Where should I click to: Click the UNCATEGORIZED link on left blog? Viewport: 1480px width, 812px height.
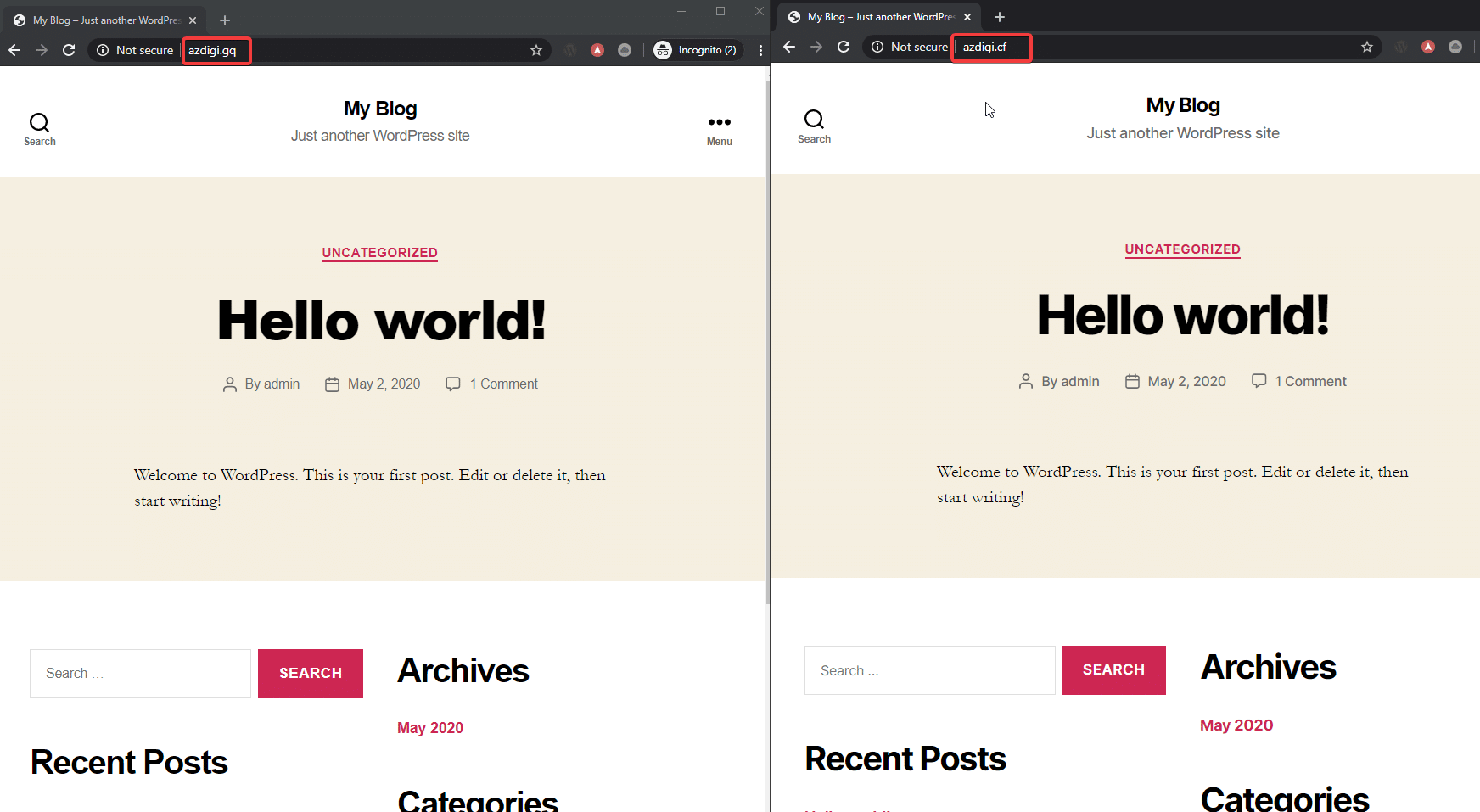[x=379, y=253]
